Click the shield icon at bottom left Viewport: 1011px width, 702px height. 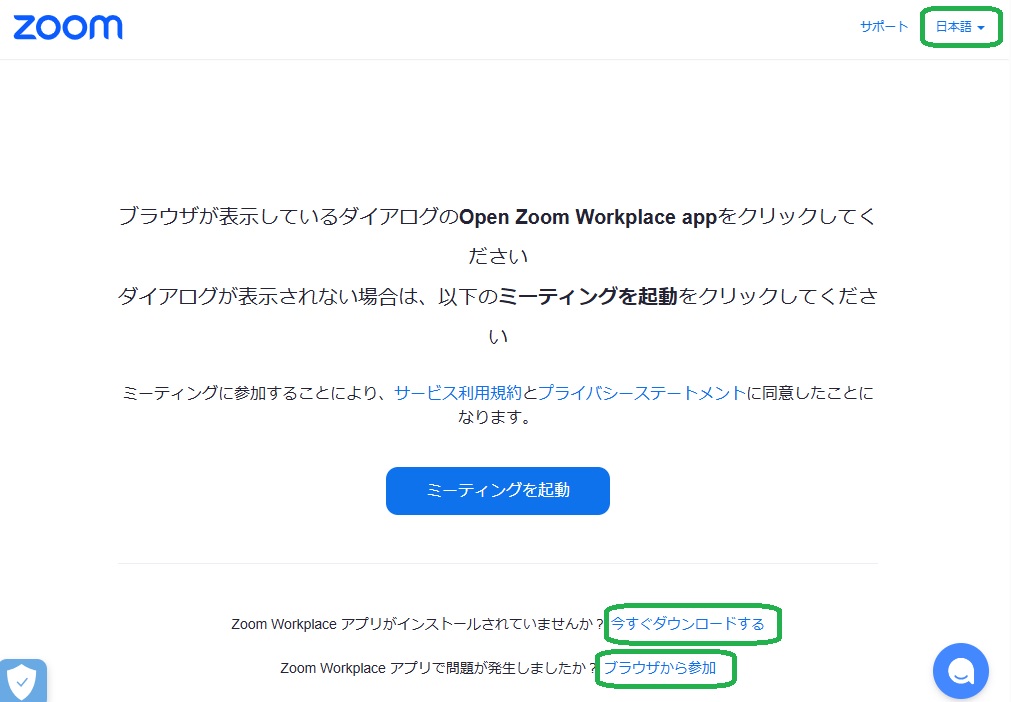(22, 681)
